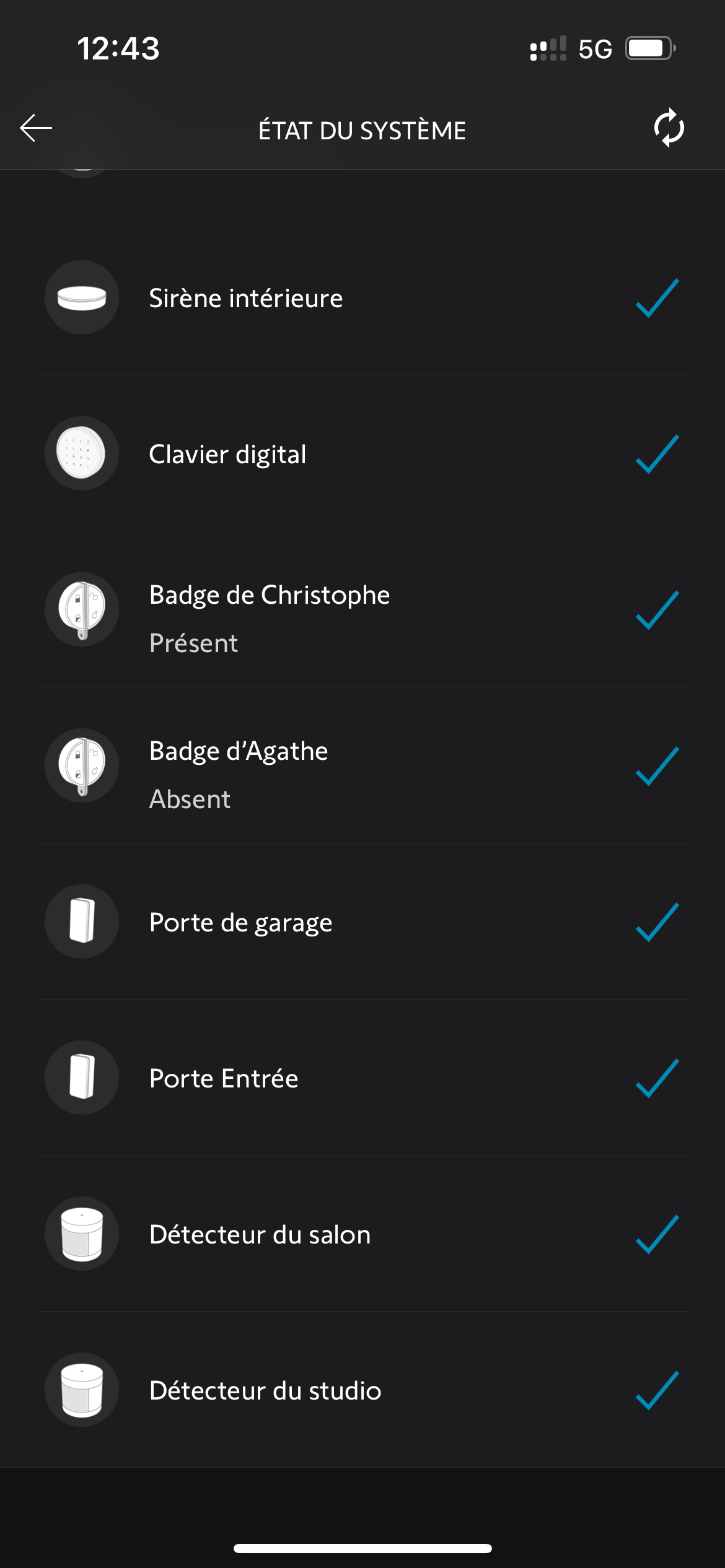Tap the Détecteur du salon icon

click(x=82, y=1234)
